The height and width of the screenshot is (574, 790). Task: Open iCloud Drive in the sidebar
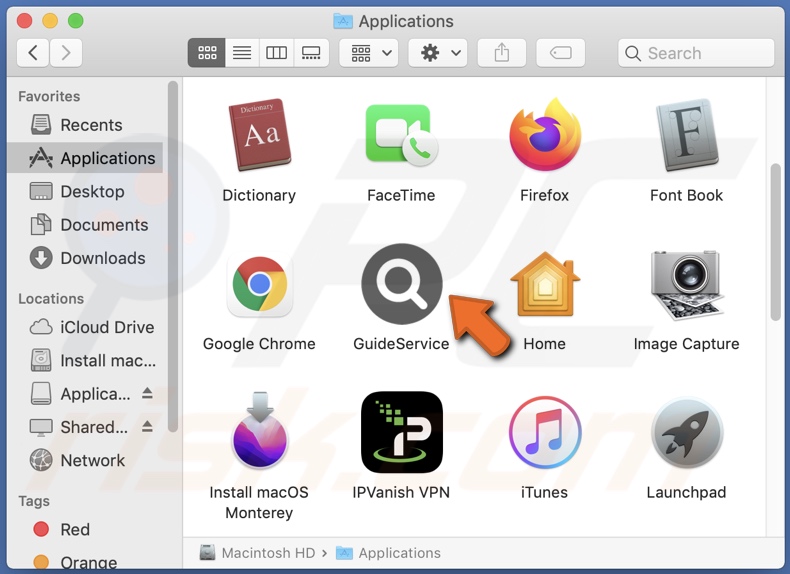[86, 328]
